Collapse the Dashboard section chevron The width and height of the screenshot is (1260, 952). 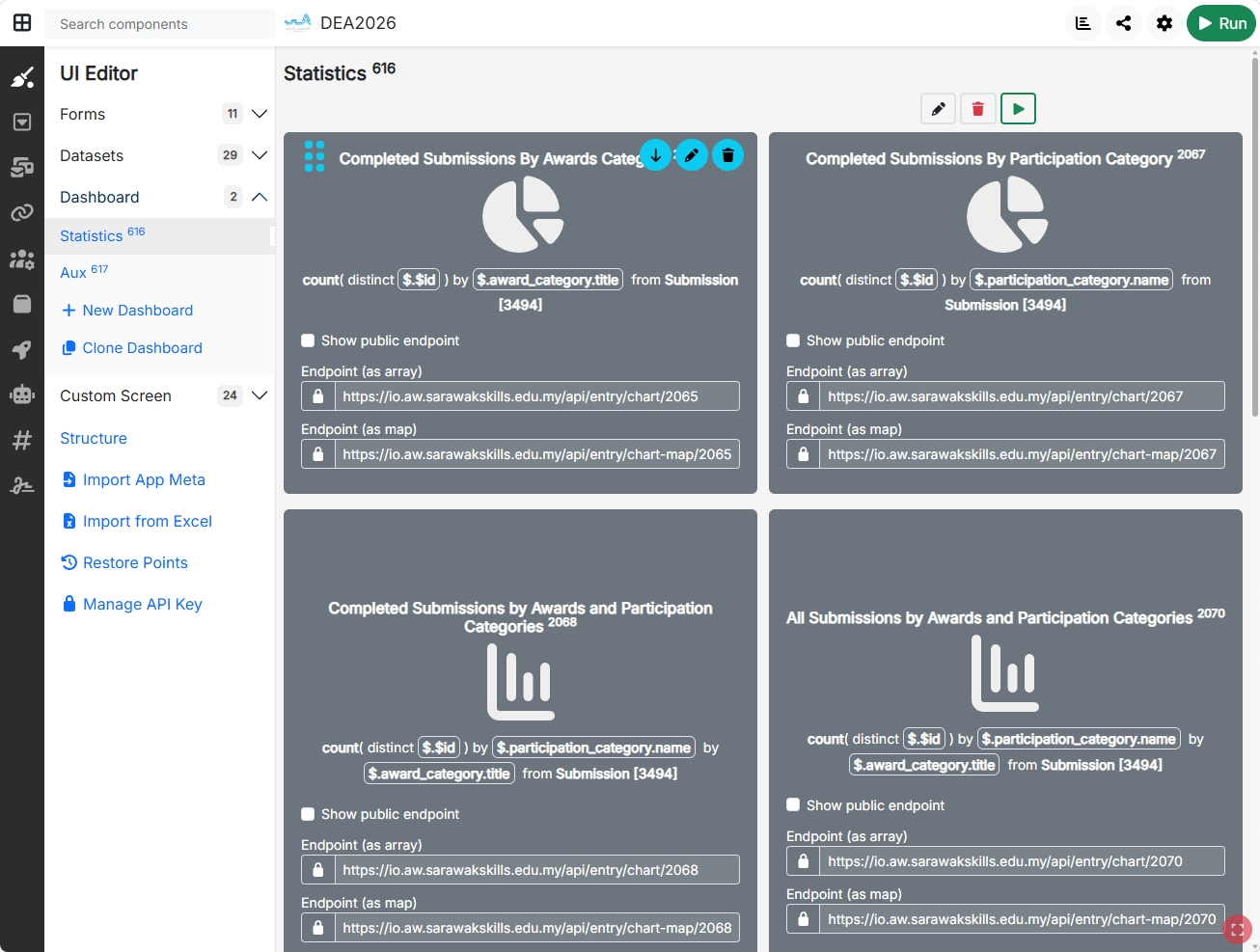[260, 197]
